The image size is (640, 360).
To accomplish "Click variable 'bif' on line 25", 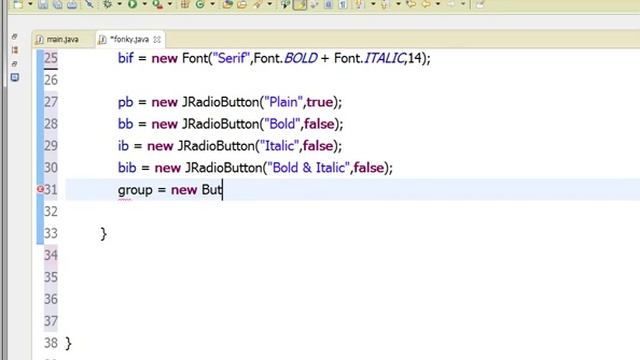I will point(126,58).
